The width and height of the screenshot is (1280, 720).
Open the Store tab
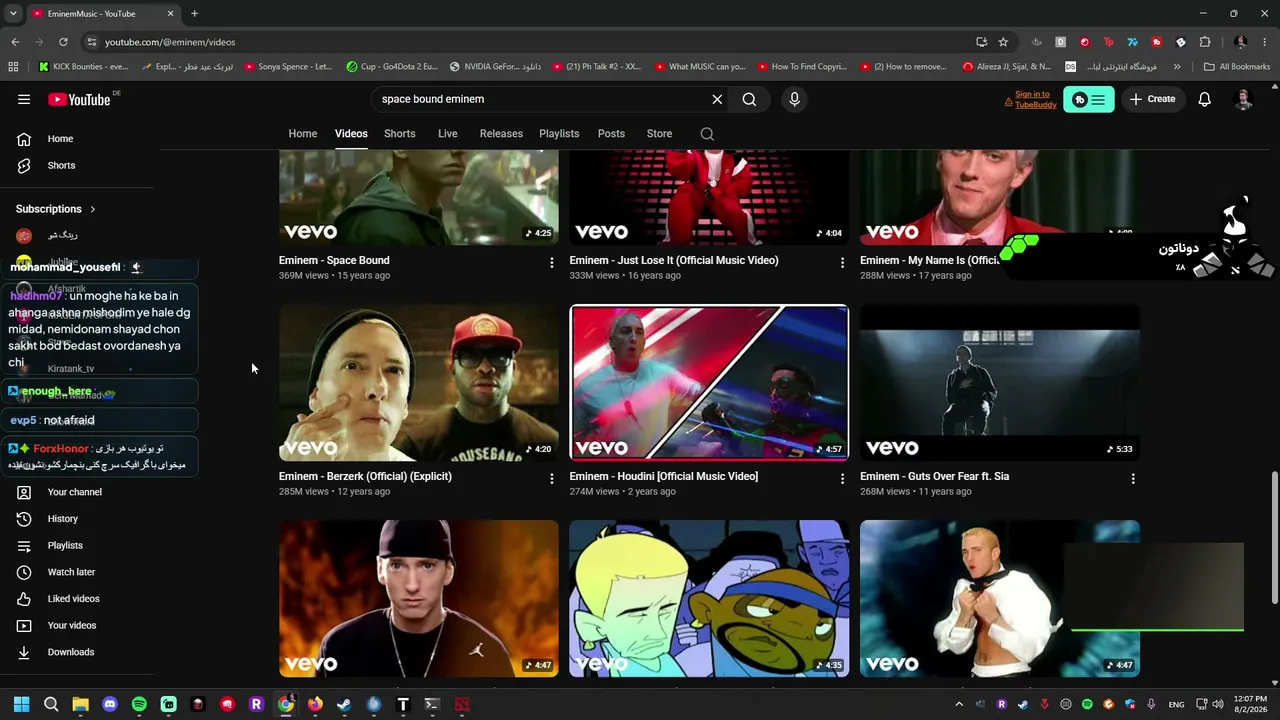pos(659,134)
